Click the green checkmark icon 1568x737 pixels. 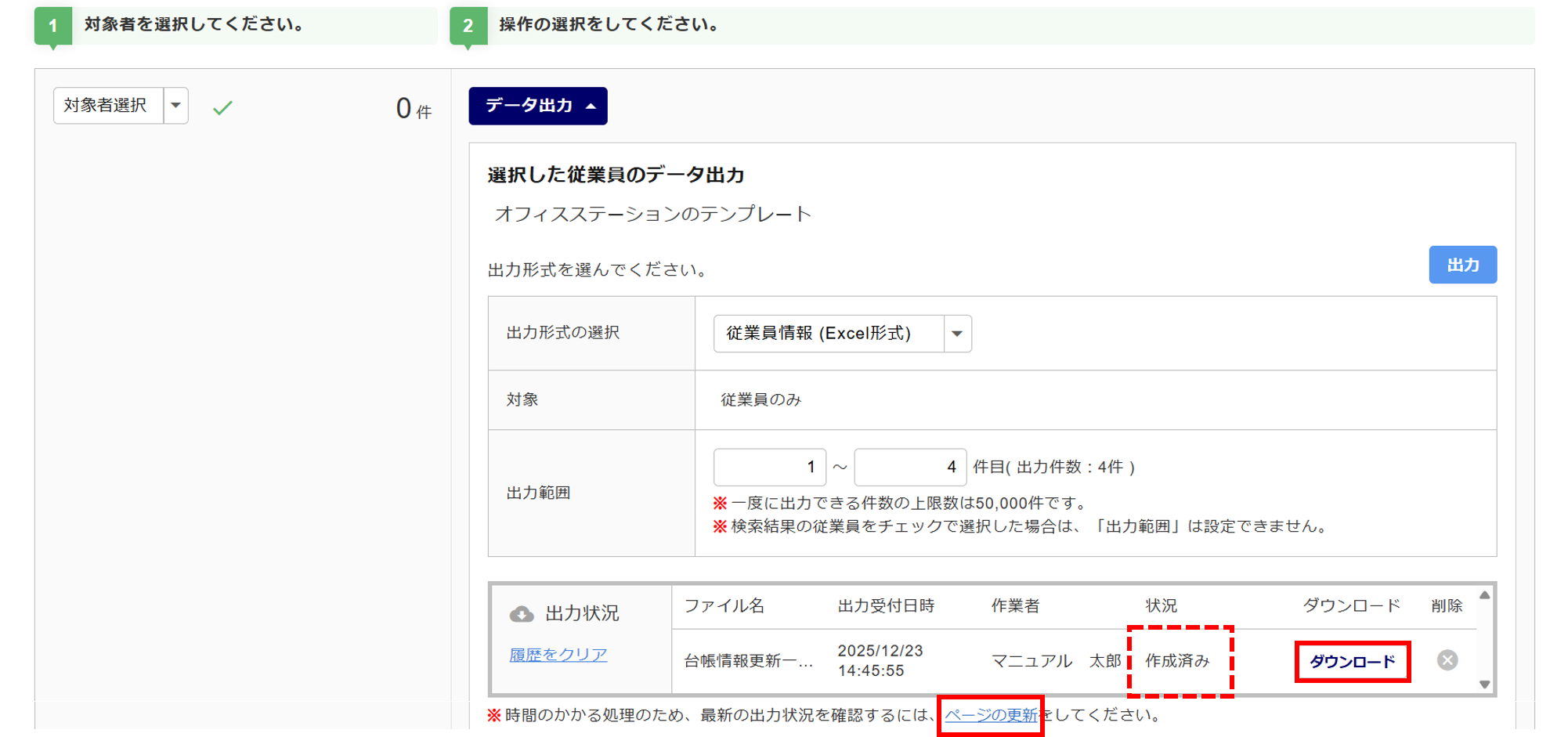tap(223, 107)
